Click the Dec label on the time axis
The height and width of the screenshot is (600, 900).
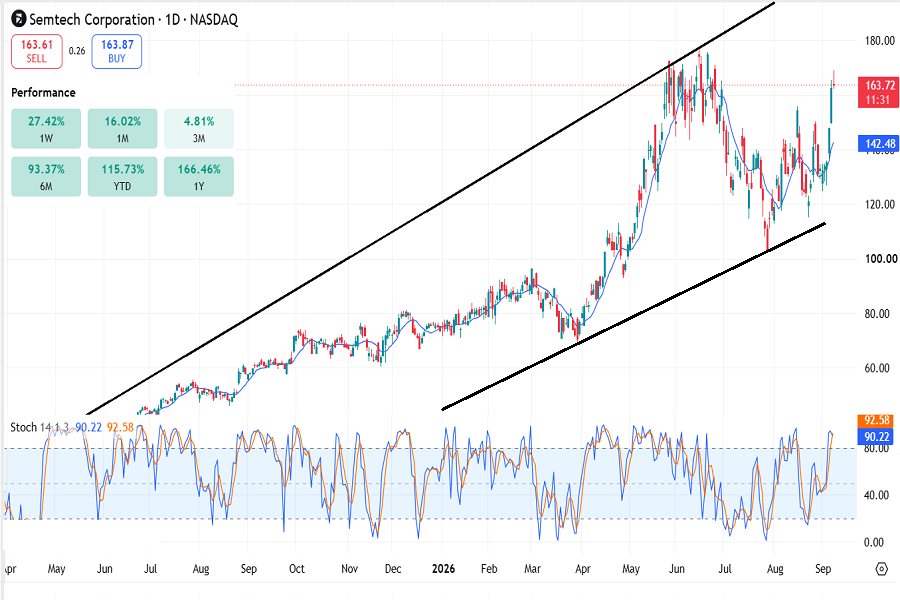[x=393, y=569]
